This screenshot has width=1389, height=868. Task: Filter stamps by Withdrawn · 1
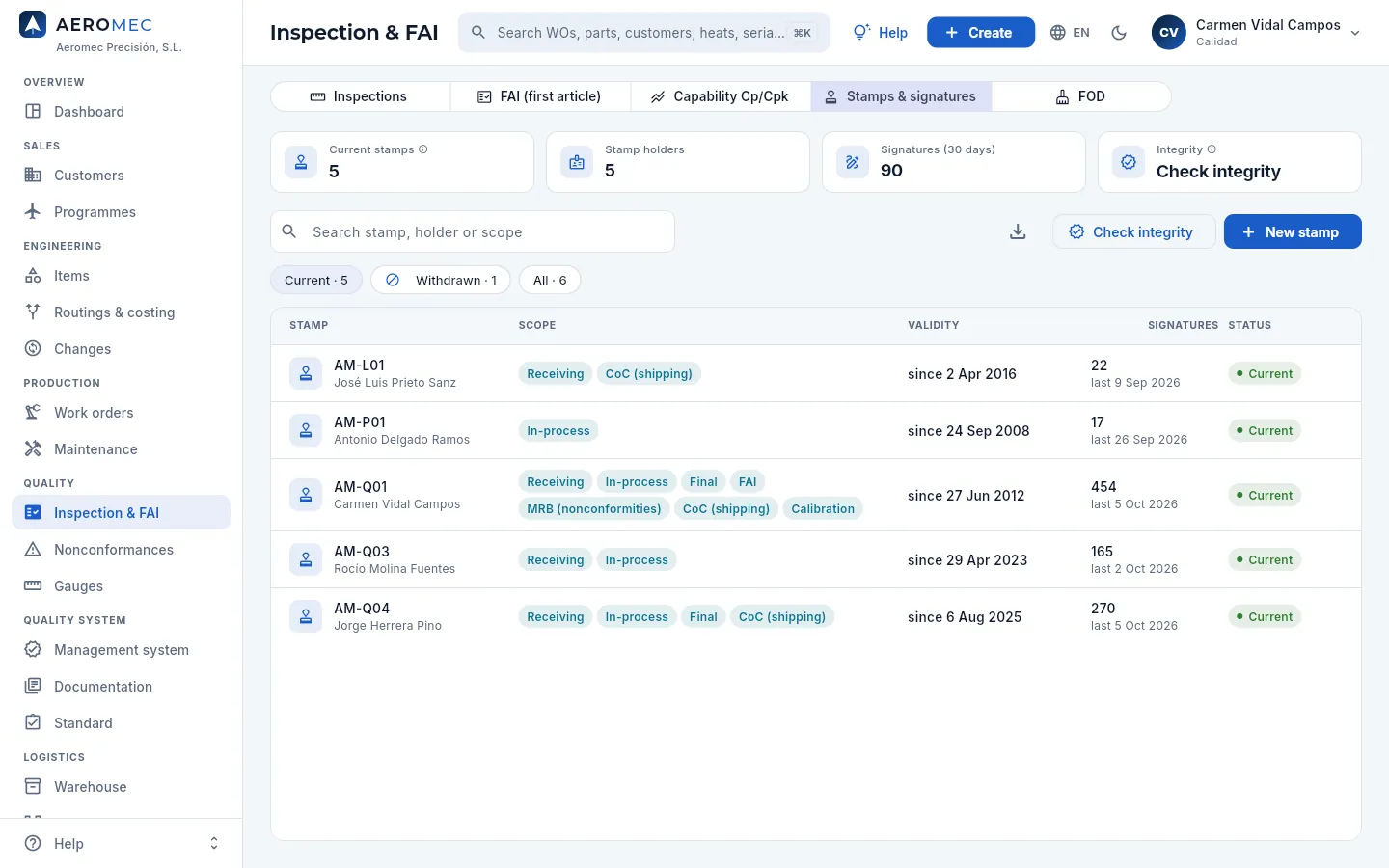(x=441, y=280)
